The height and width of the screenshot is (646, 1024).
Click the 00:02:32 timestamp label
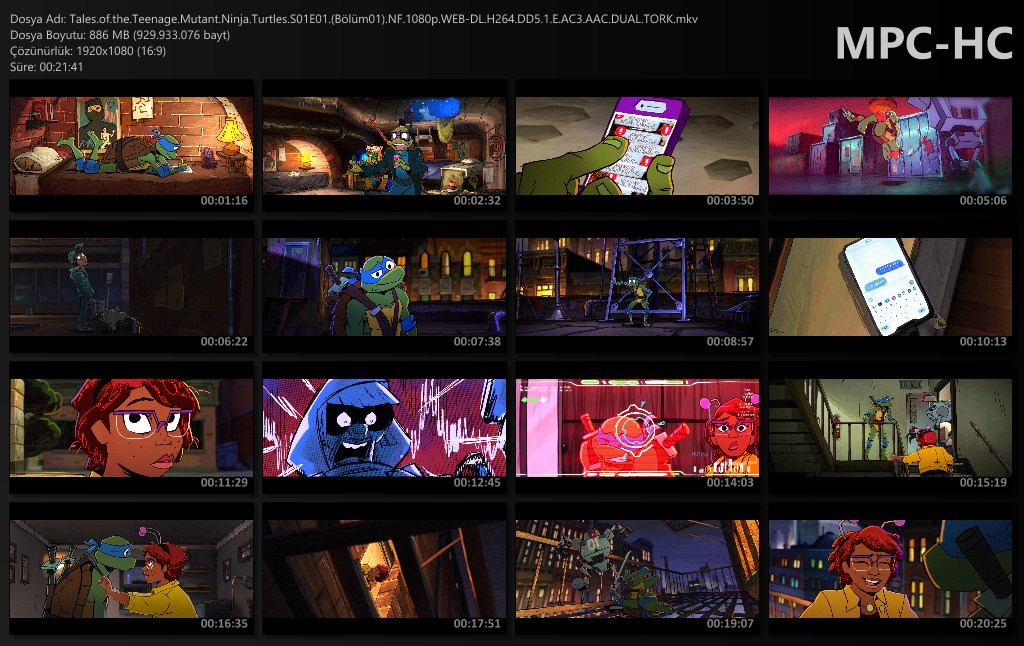point(477,201)
